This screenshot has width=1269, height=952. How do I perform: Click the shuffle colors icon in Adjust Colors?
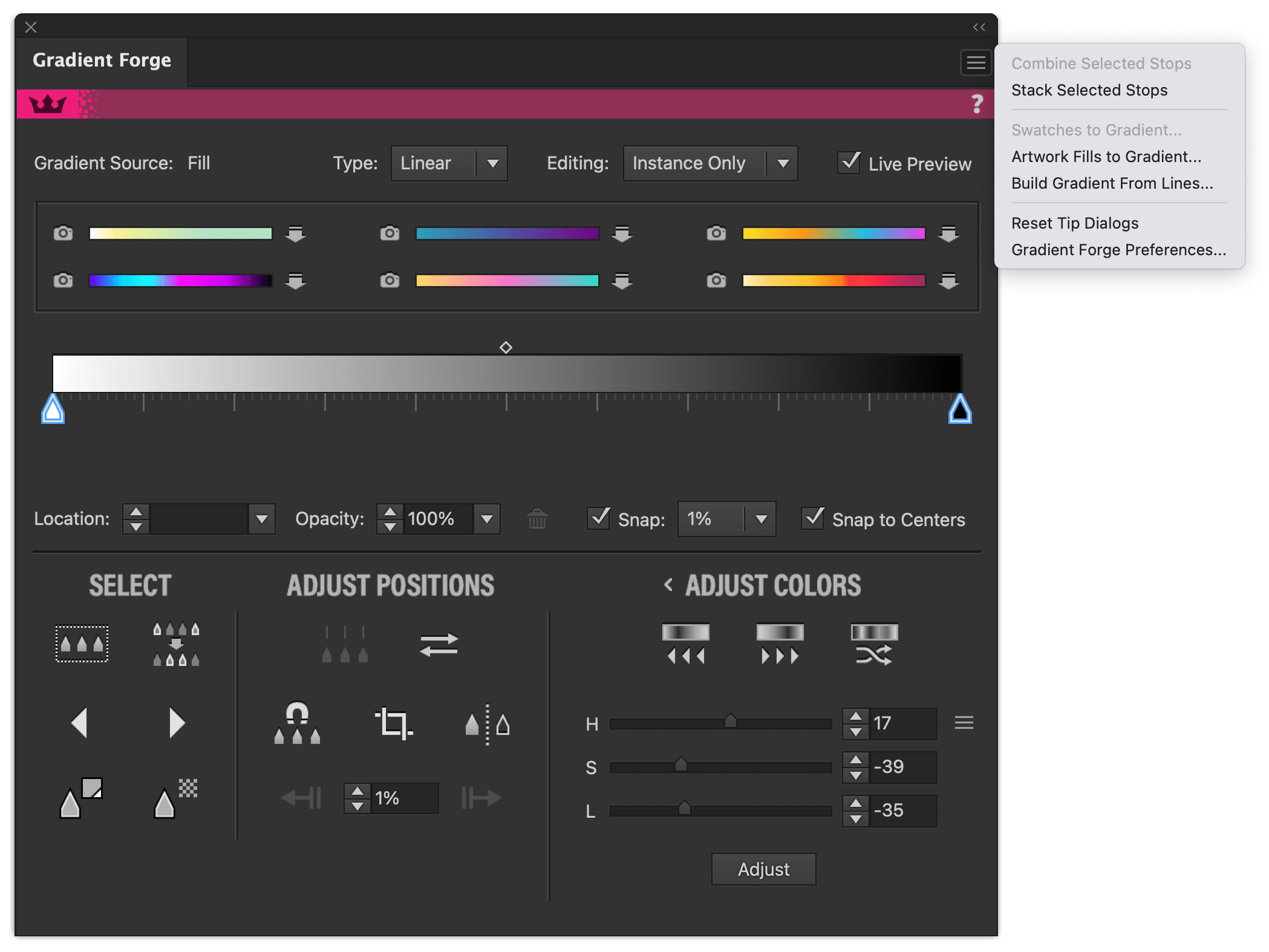pyautogui.click(x=873, y=644)
